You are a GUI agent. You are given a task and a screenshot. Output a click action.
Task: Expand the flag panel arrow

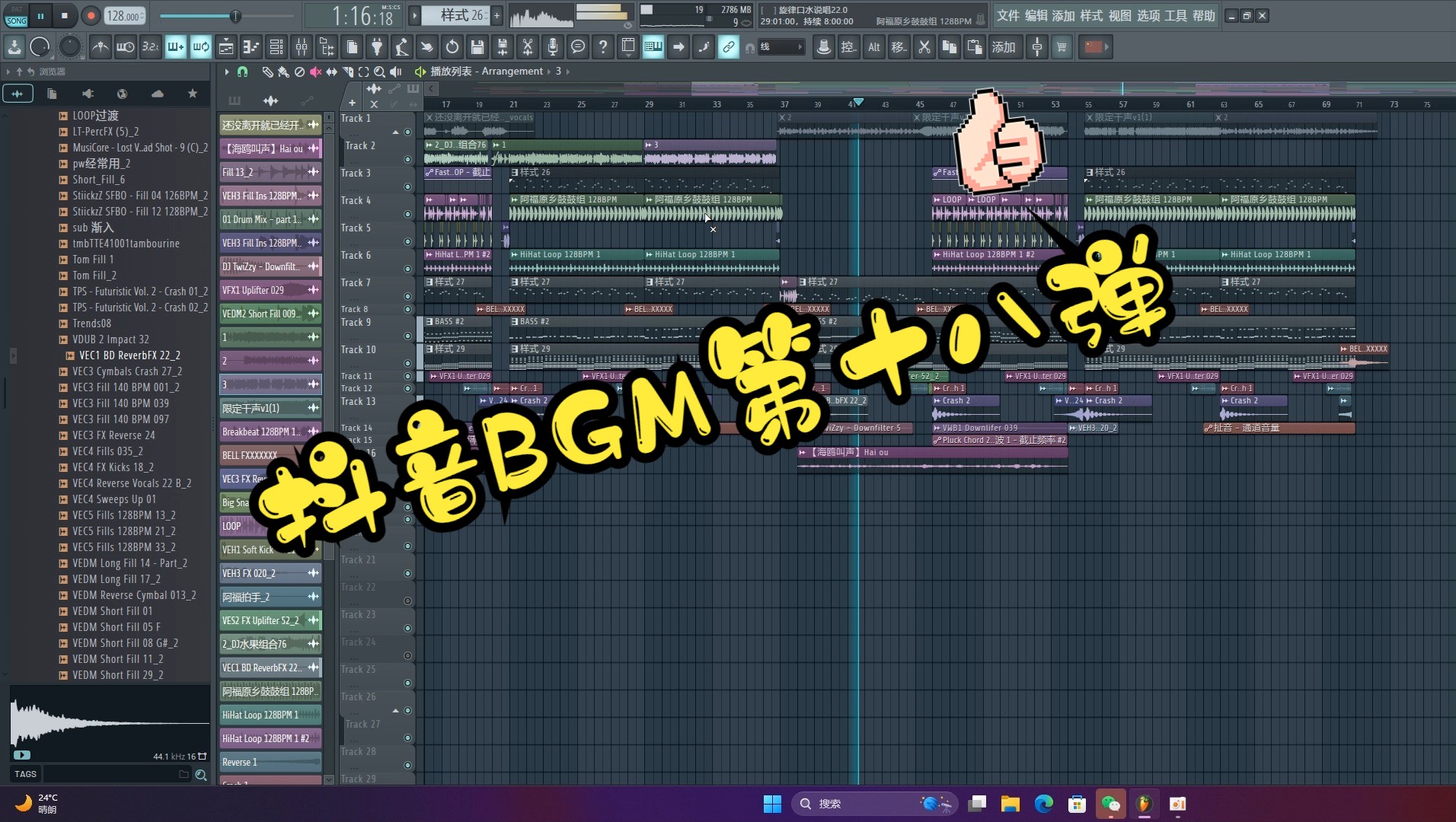click(1107, 47)
